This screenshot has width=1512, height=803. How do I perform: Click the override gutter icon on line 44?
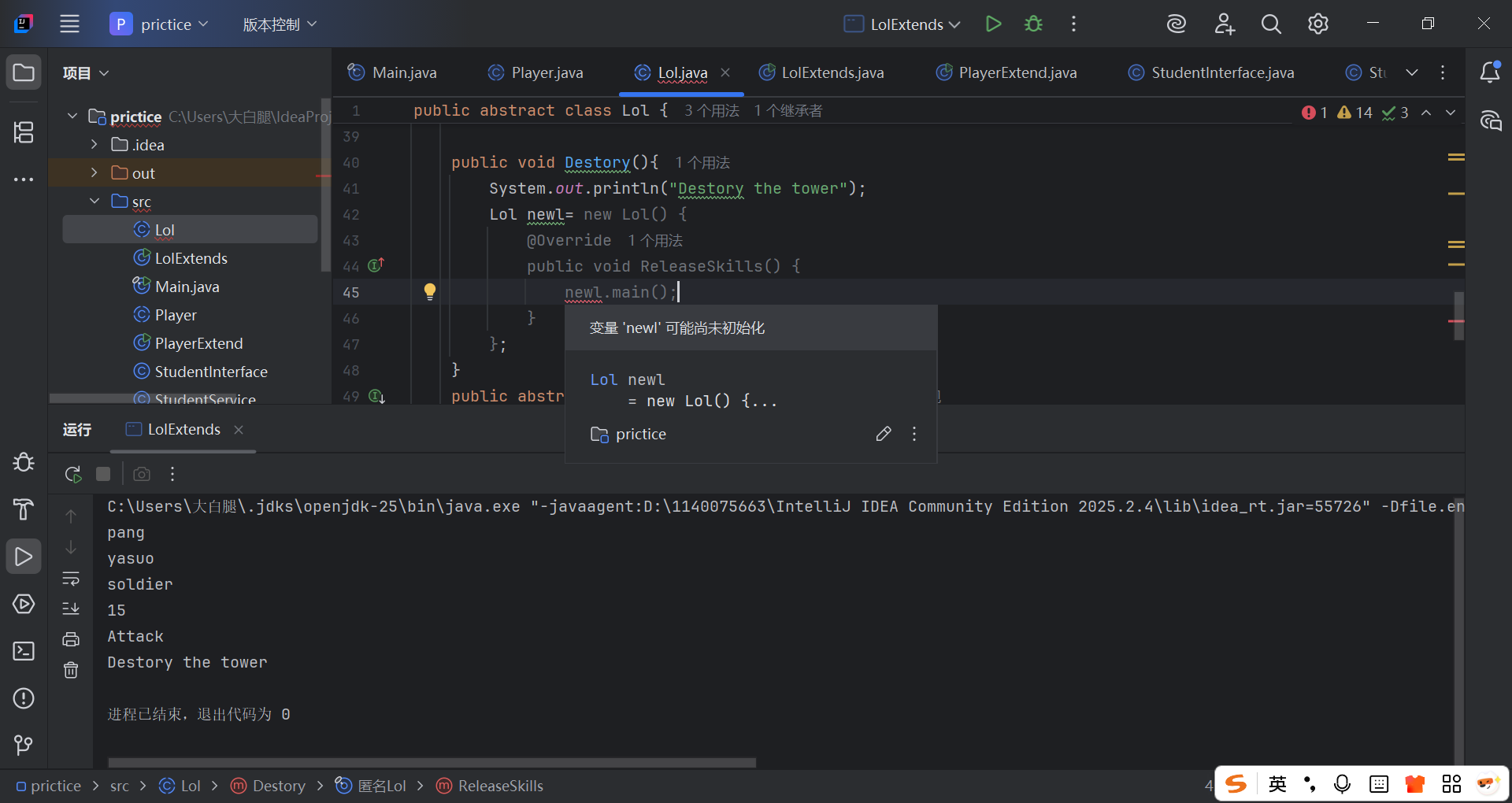point(376,265)
